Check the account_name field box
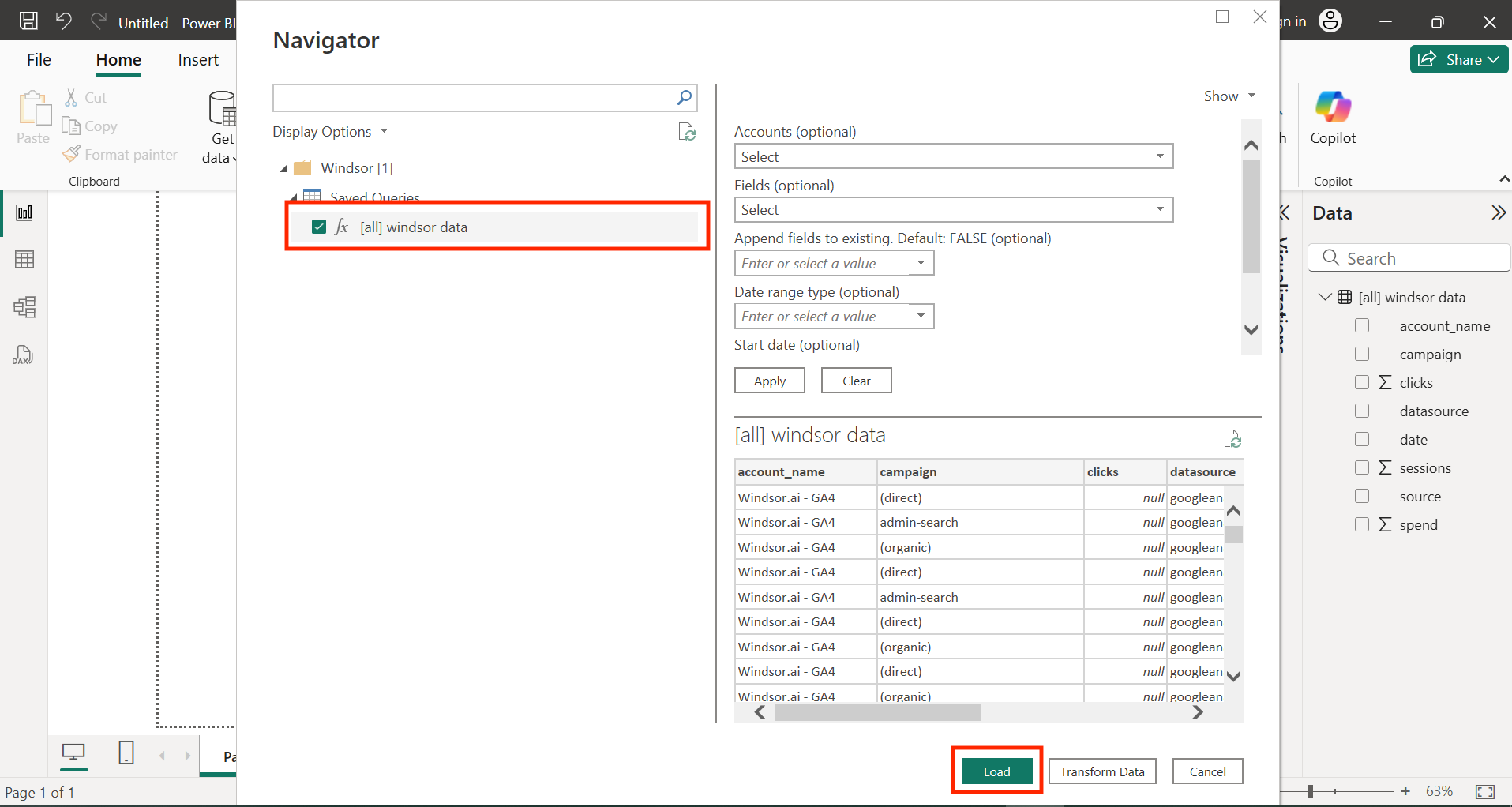 pyautogui.click(x=1362, y=326)
